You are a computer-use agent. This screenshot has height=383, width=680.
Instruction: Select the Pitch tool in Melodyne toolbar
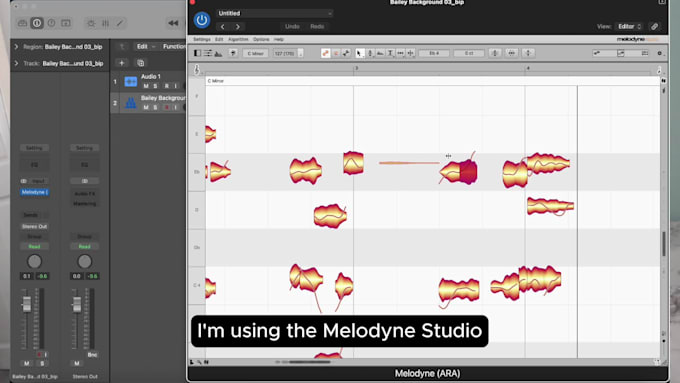(x=370, y=53)
